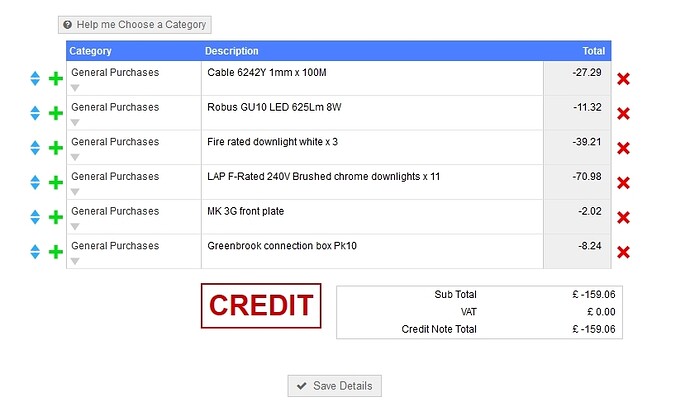690x402 pixels.
Task: Expand category dropdown for LAP F-Rated row
Action: [75, 192]
